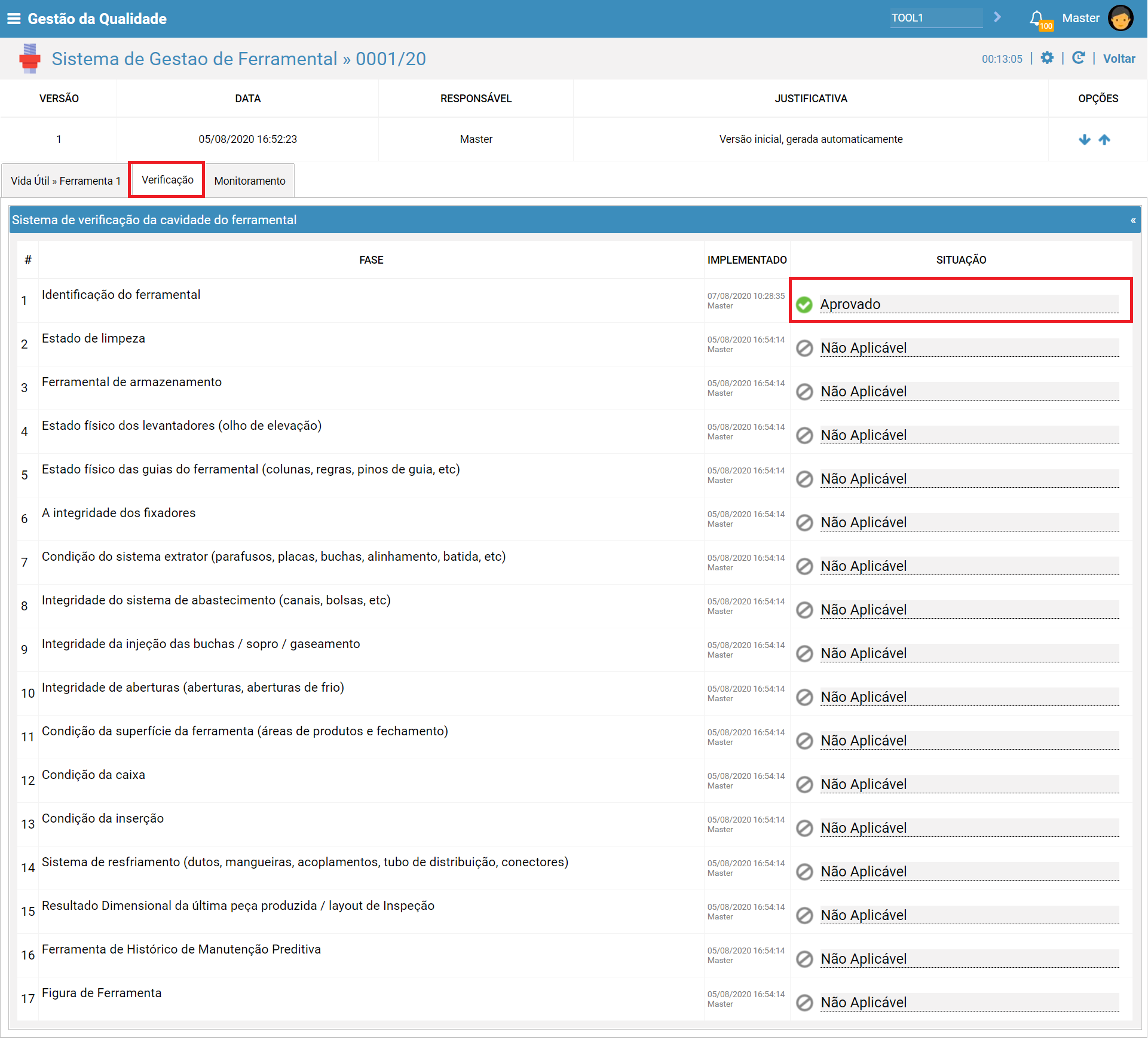The height and width of the screenshot is (1039, 1148).
Task: Change status of Resultado Dimensional row
Action: coord(969,915)
